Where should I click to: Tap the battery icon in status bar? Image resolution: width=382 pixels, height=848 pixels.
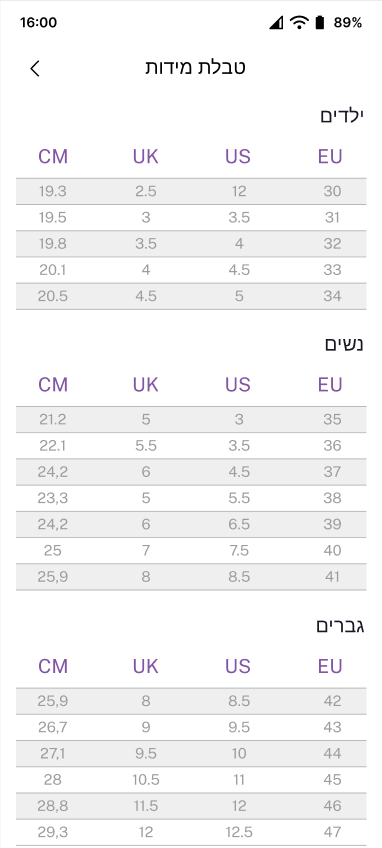coord(320,22)
